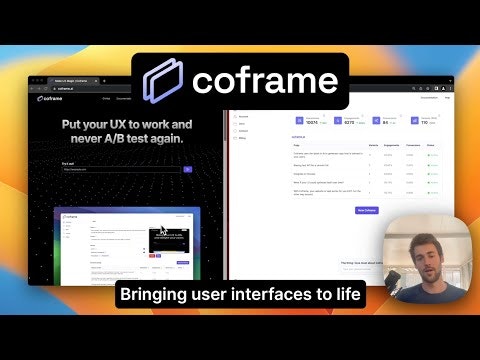Click the profile avatar icon in right browser toolbar
Viewport: 480px width, 360px height.
[x=443, y=89]
